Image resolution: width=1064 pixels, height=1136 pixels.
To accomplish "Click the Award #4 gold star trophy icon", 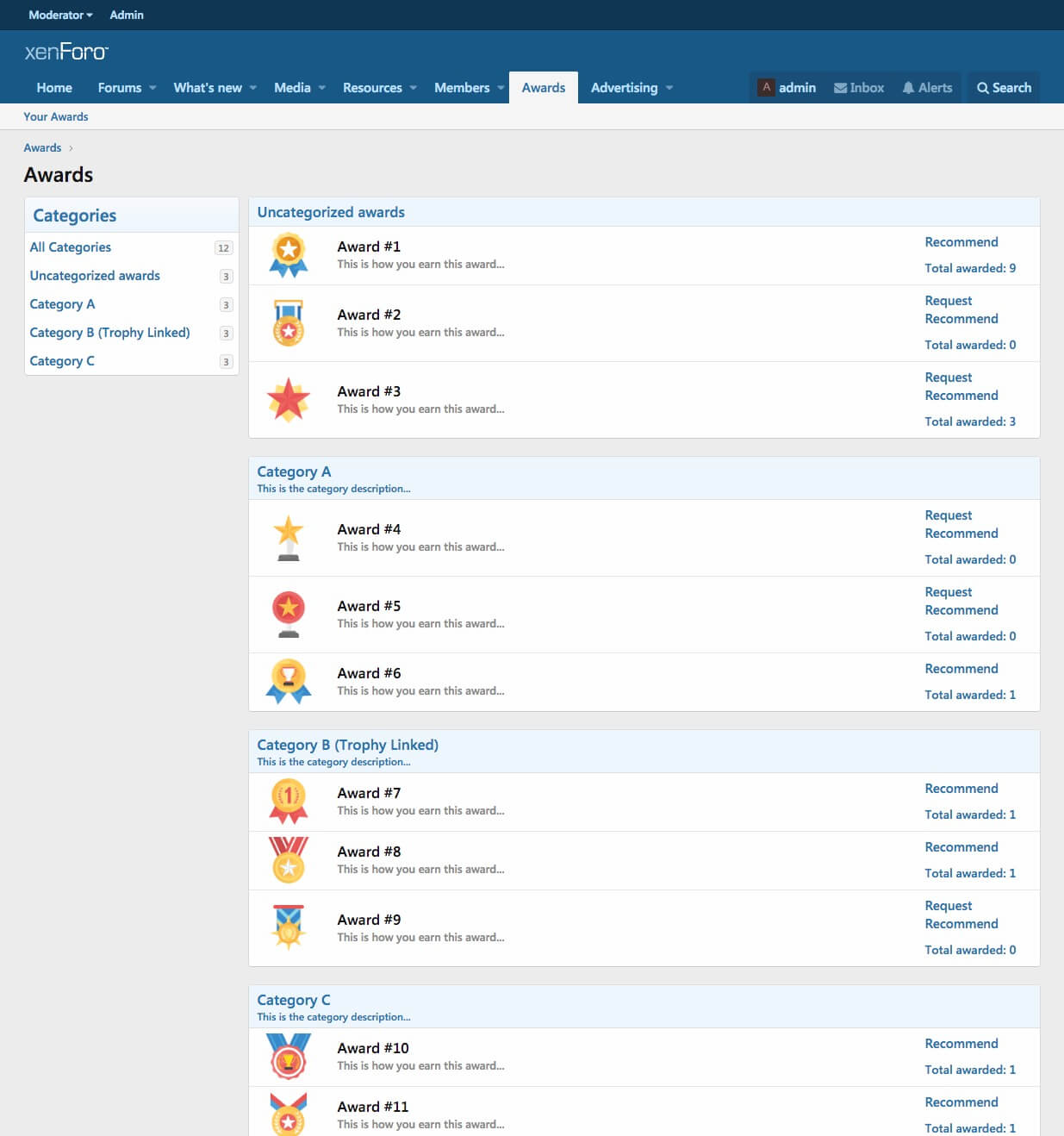I will (289, 538).
